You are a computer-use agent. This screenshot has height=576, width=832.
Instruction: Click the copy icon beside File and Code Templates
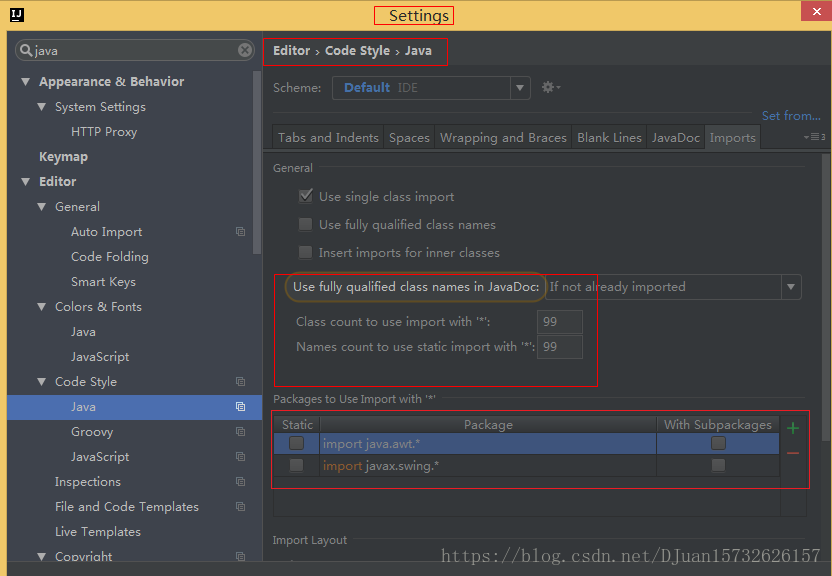(240, 507)
